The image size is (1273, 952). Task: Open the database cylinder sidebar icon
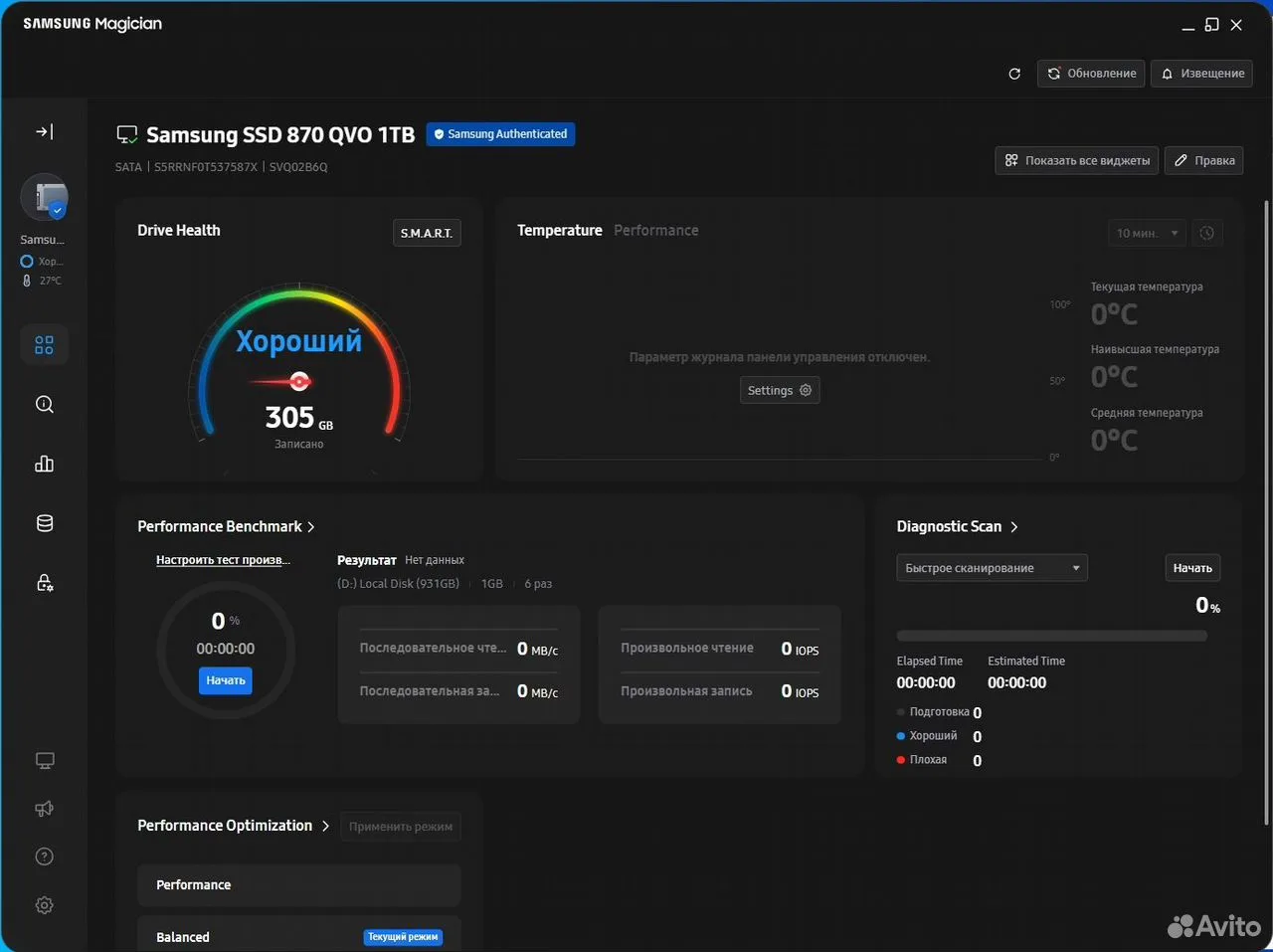[x=45, y=523]
